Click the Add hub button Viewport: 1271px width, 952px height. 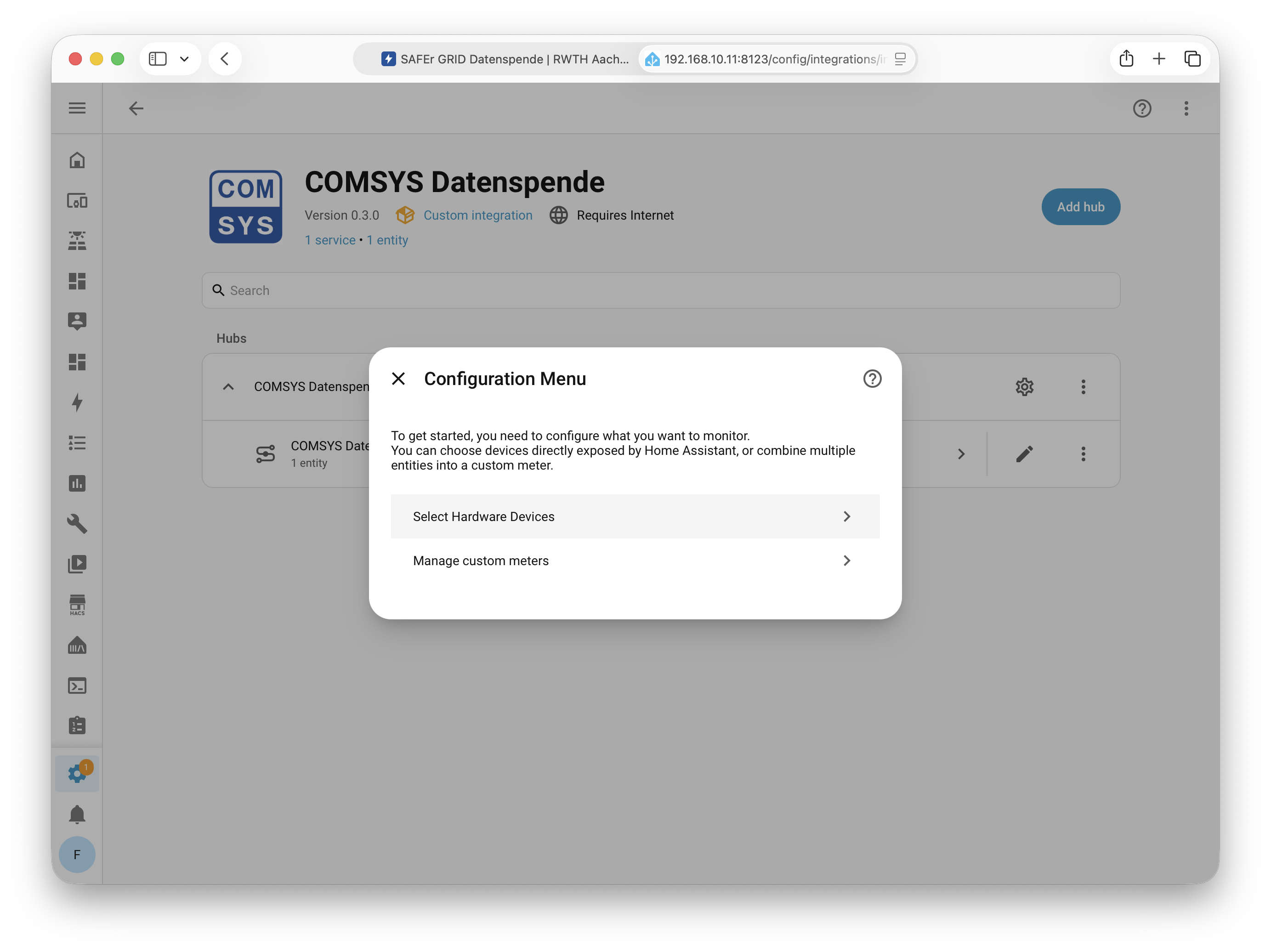(1080, 207)
